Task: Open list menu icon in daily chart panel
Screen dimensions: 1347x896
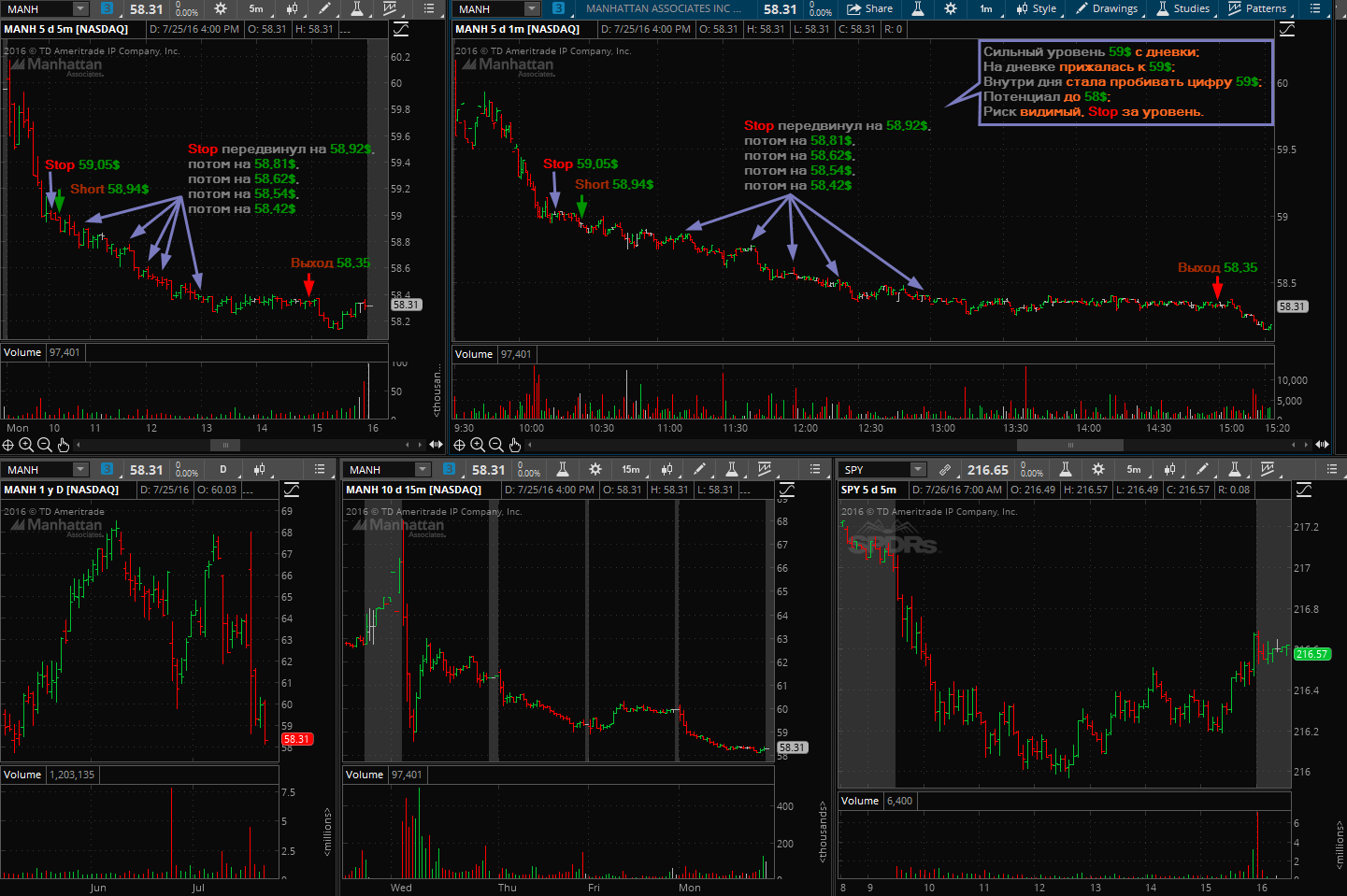Action: pyautogui.click(x=320, y=469)
